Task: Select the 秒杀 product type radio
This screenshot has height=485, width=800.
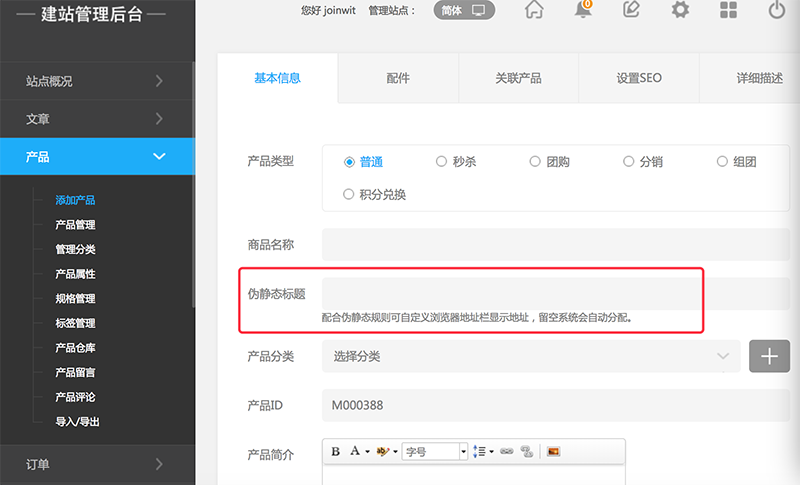Action: pos(442,161)
